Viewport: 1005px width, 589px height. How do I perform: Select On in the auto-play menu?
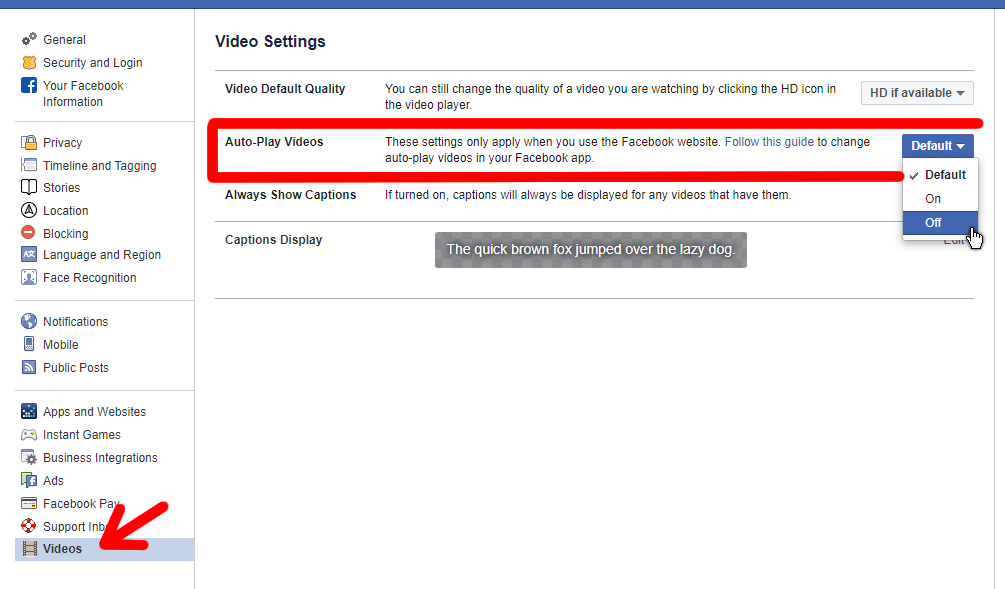coord(940,199)
